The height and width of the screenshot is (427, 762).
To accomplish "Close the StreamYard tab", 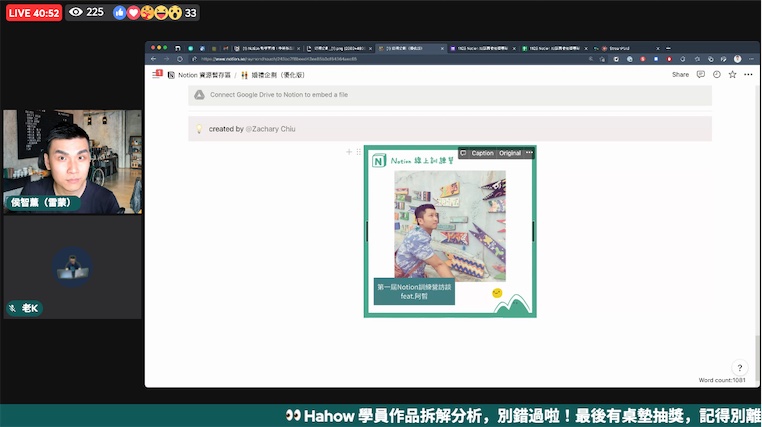I will (x=658, y=49).
